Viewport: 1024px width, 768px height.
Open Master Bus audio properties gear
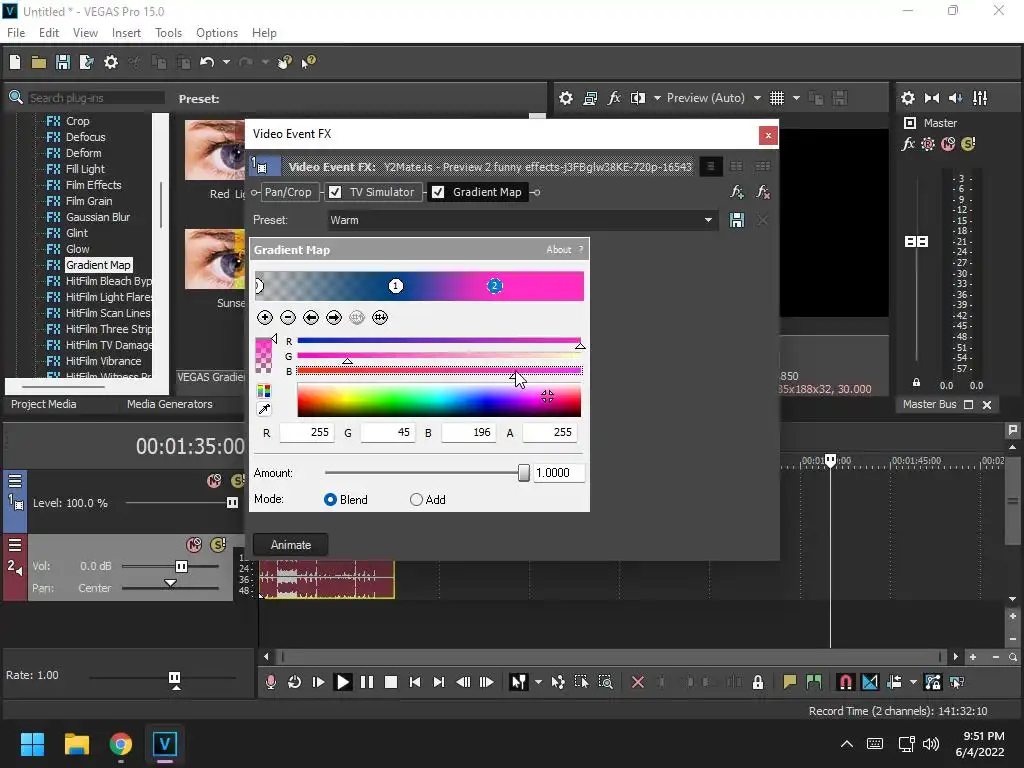[x=908, y=98]
